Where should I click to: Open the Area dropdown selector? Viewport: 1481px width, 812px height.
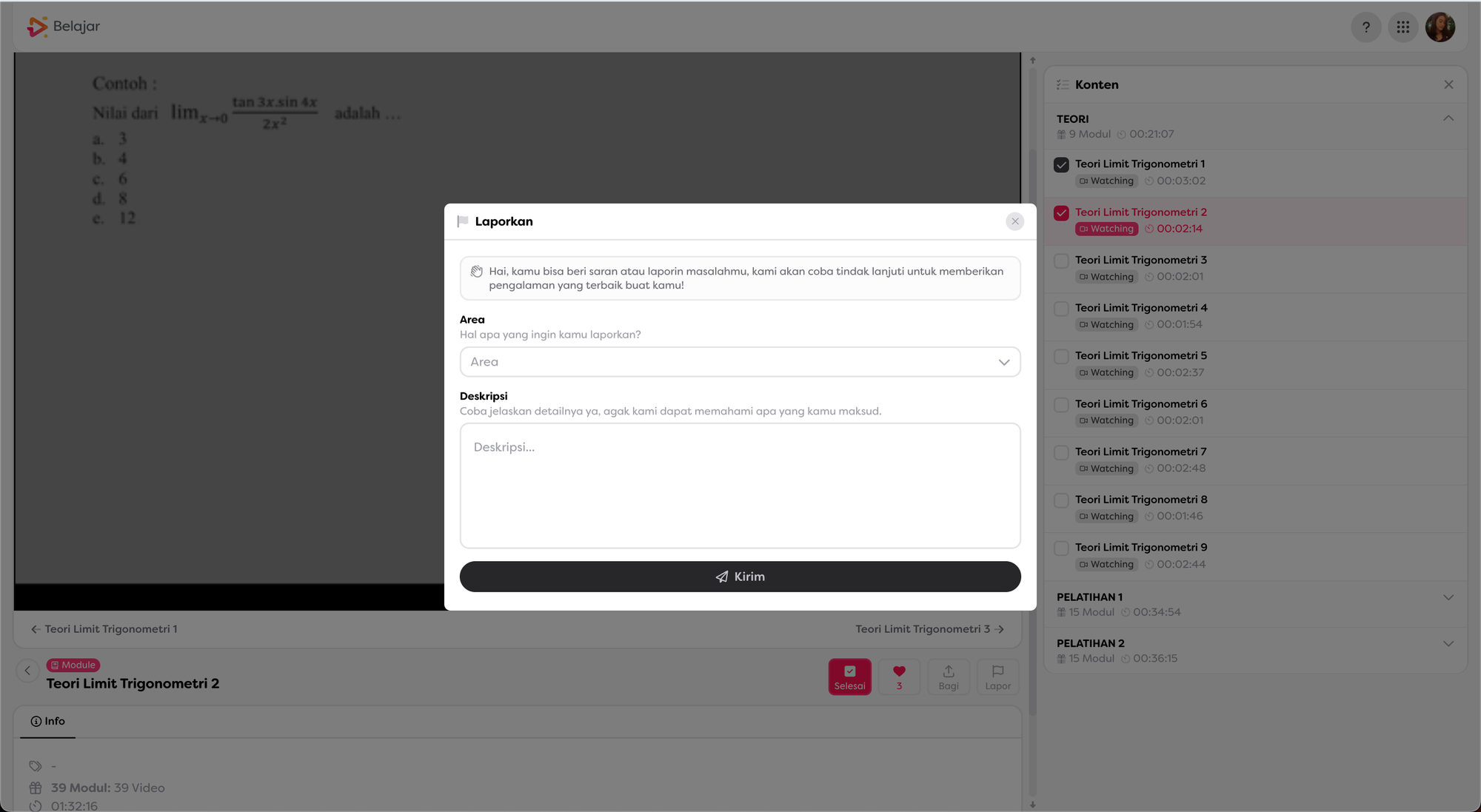740,361
